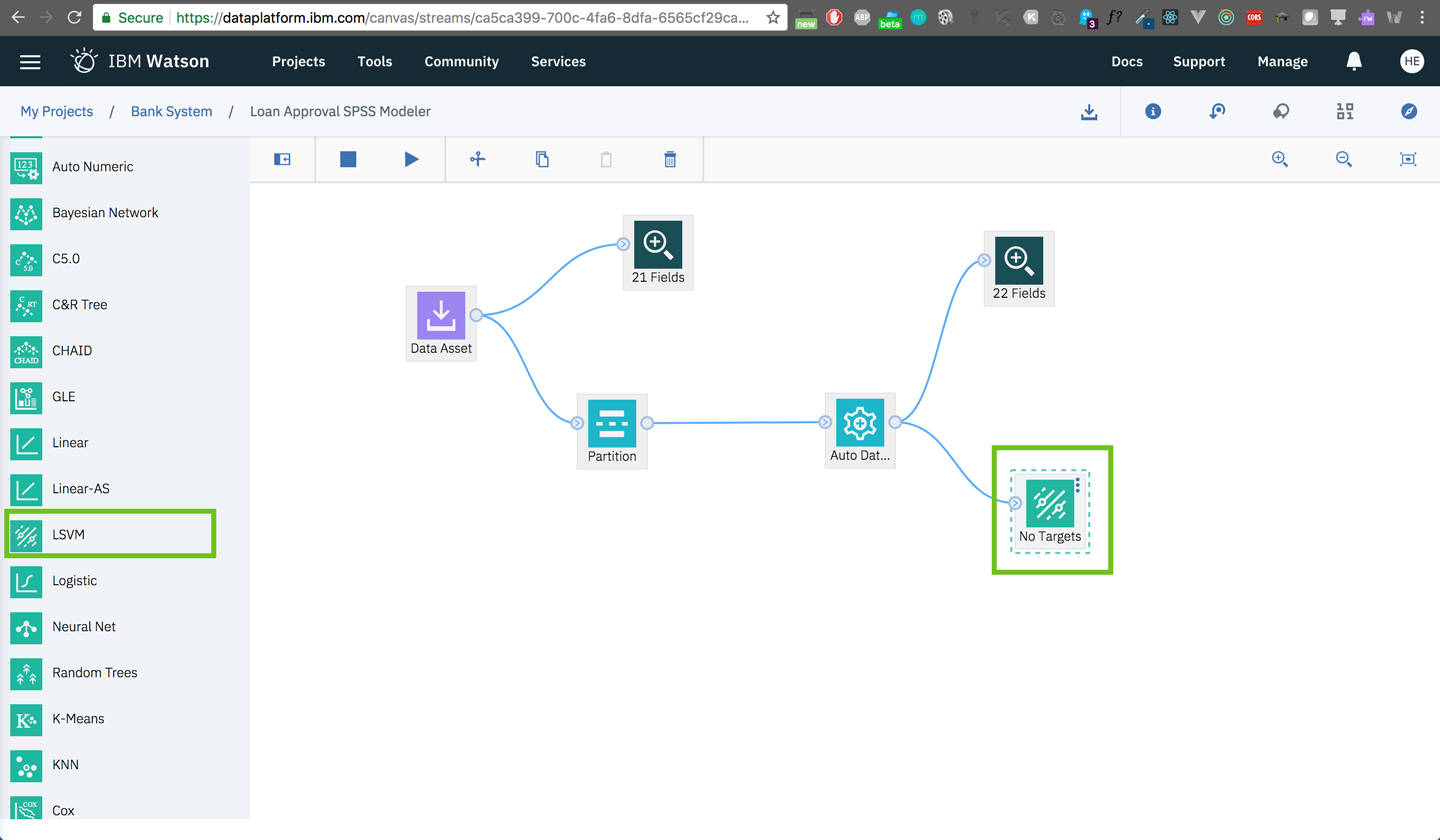Zoom in on the canvas
Image resolution: width=1440 pixels, height=840 pixels.
1280,158
